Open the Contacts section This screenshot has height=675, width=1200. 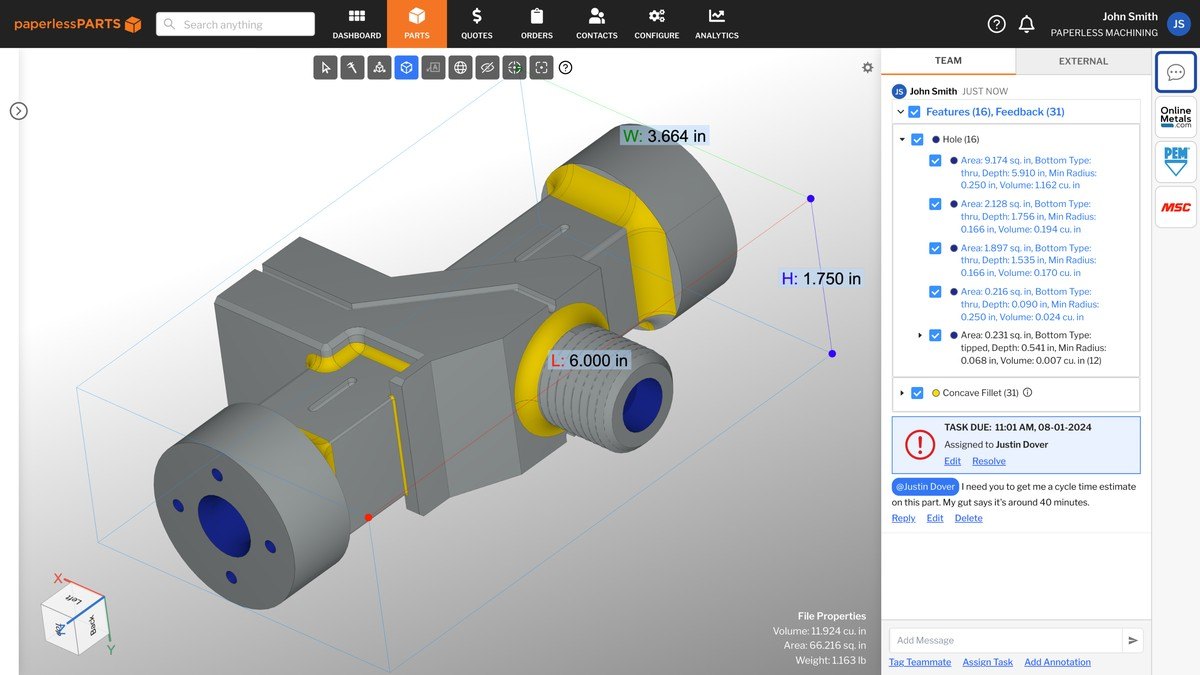tap(597, 24)
